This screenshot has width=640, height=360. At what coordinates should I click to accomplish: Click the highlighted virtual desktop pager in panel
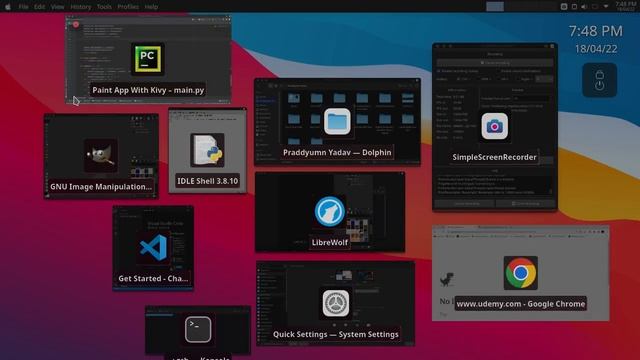pos(495,7)
